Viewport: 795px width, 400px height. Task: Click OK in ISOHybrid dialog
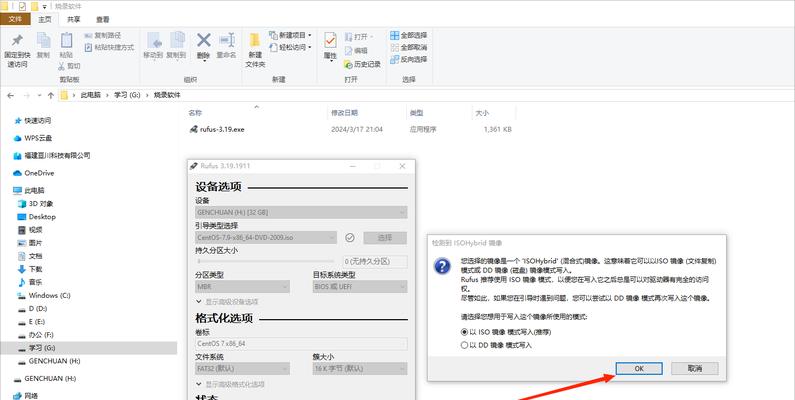(x=639, y=369)
